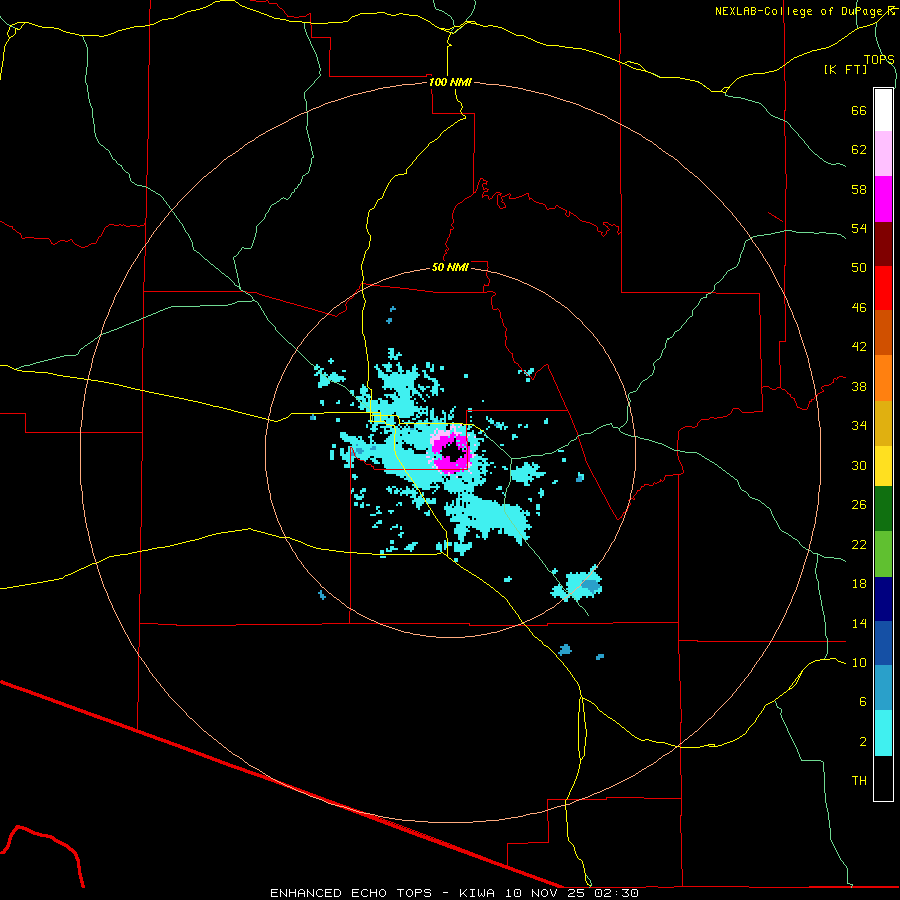Click the TH label on the legend
The image size is (900, 900).
pyautogui.click(x=859, y=780)
